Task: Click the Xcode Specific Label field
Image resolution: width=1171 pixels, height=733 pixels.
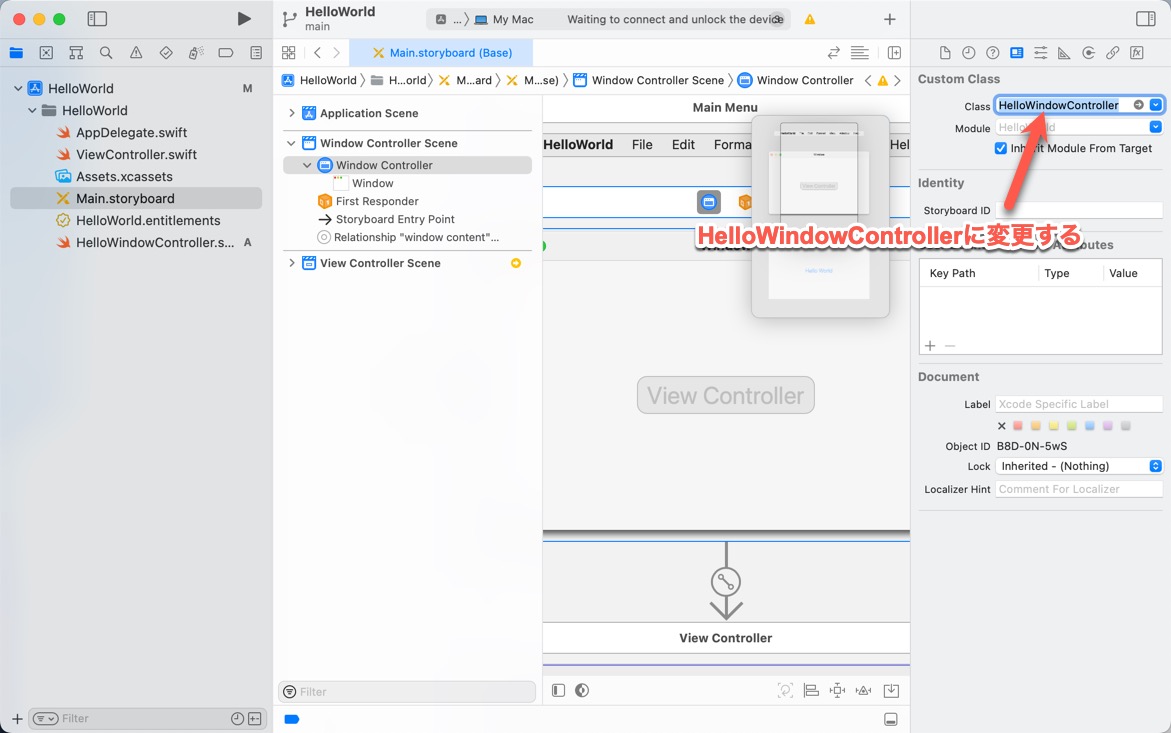Action: [x=1078, y=405]
